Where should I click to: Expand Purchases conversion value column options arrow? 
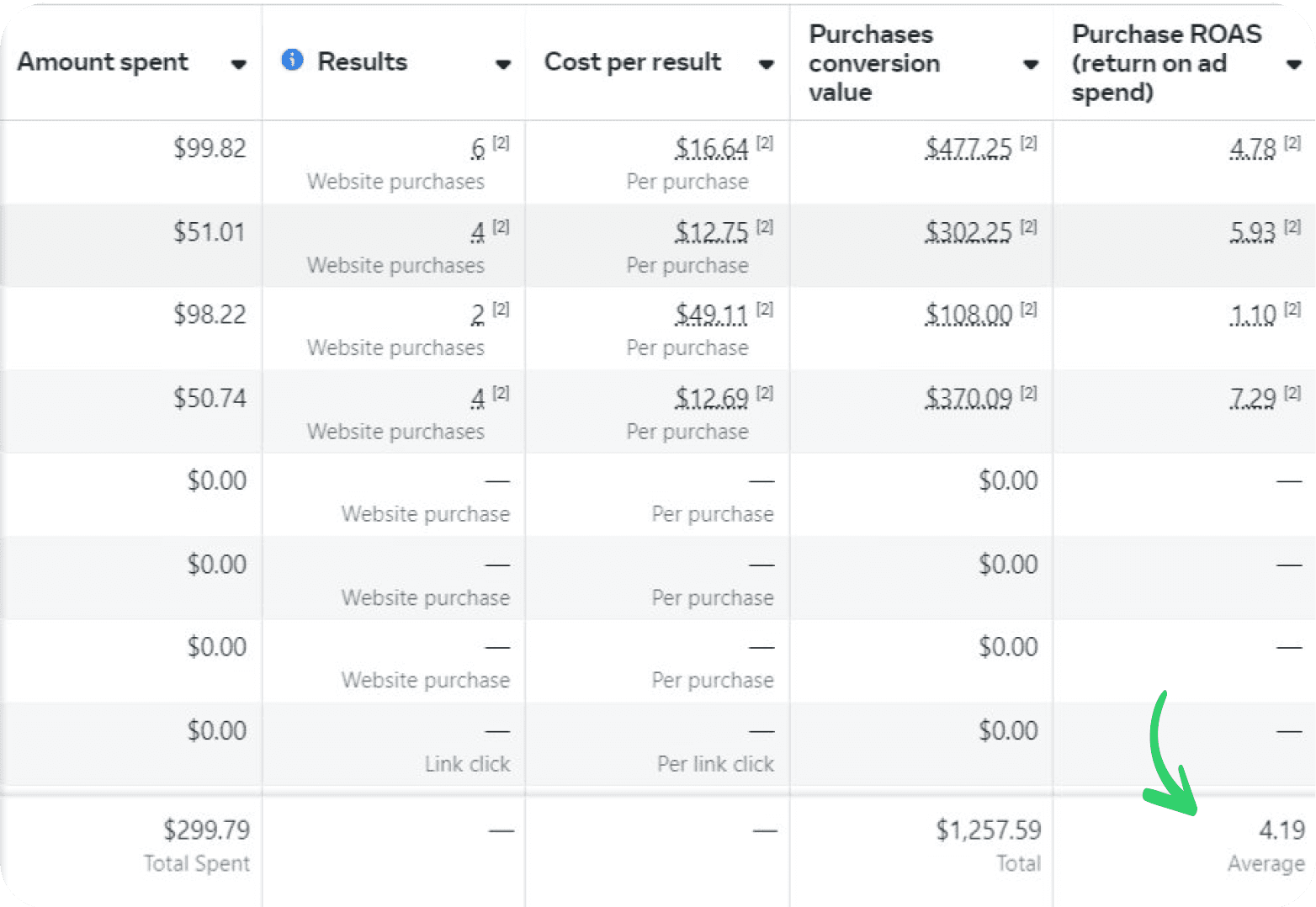pos(1030,64)
